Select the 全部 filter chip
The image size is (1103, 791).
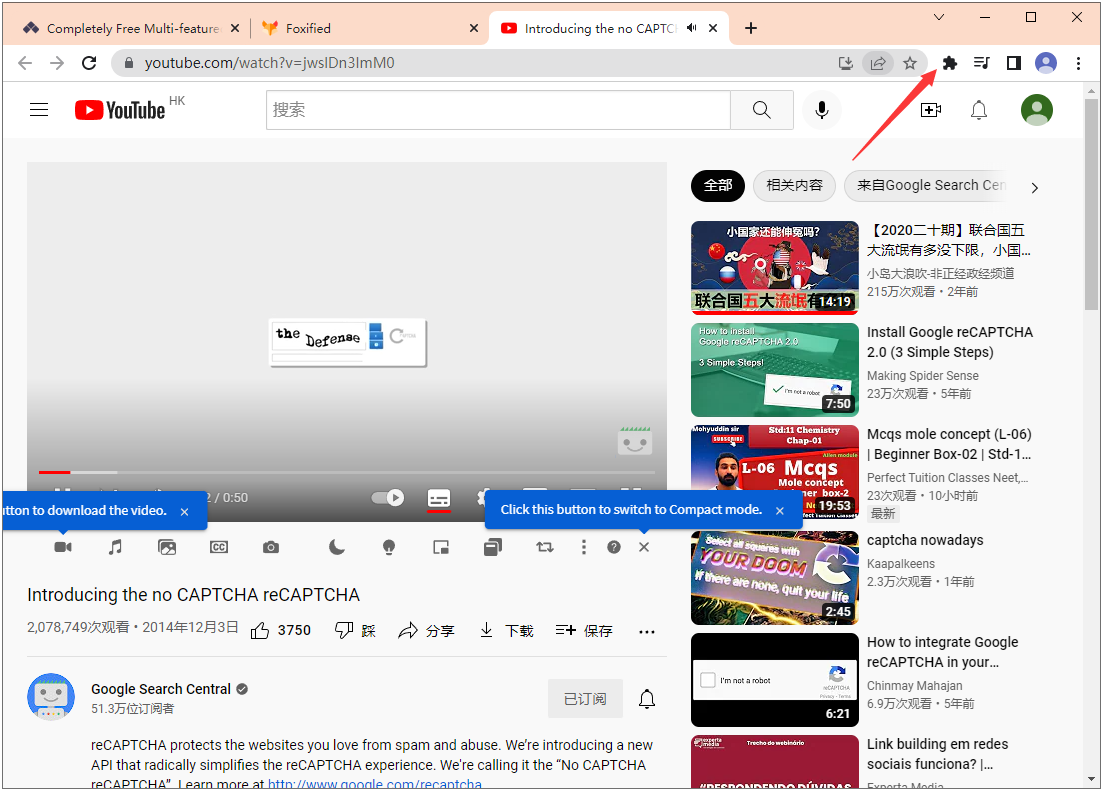pyautogui.click(x=718, y=186)
